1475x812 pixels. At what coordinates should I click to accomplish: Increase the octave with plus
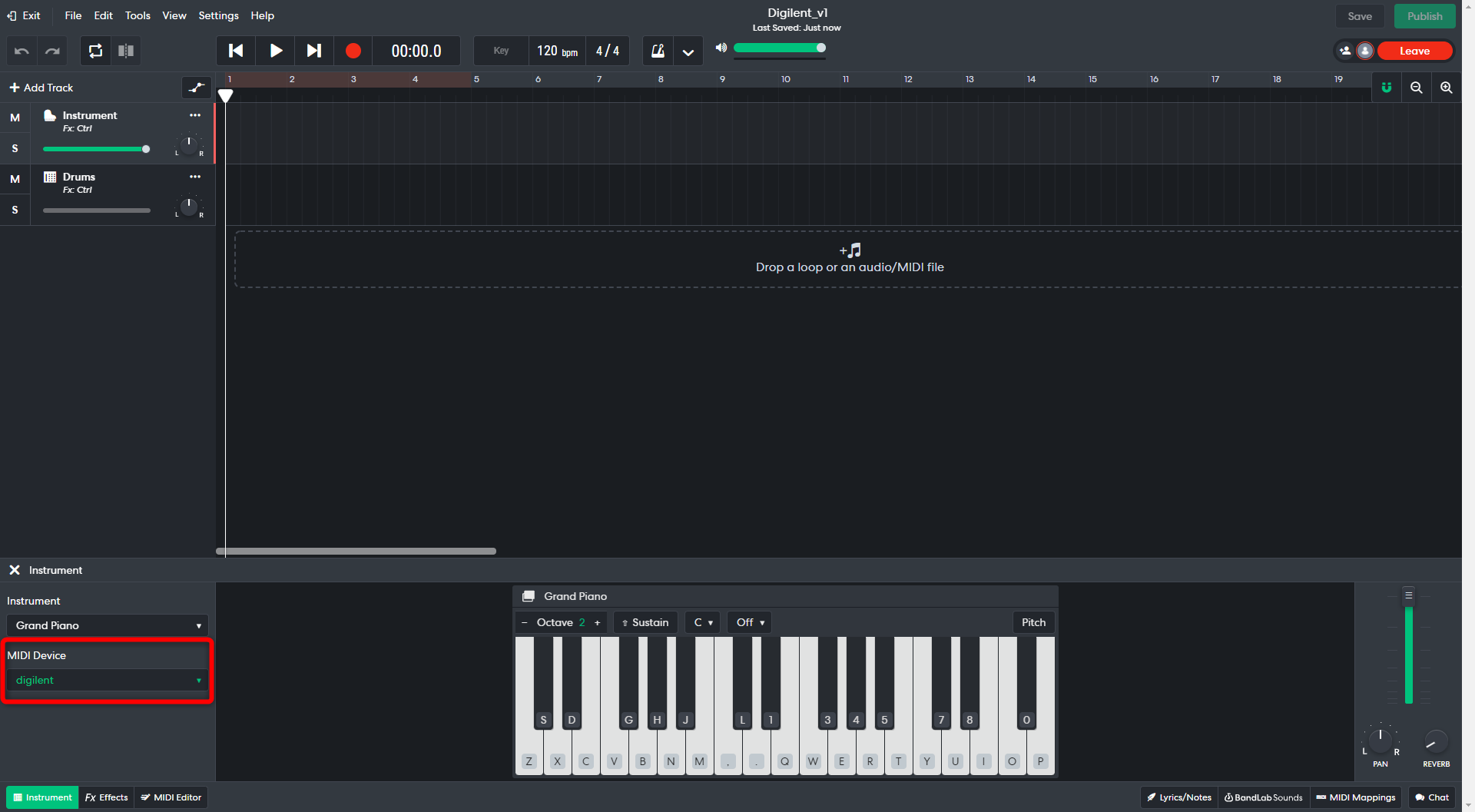pyautogui.click(x=598, y=622)
